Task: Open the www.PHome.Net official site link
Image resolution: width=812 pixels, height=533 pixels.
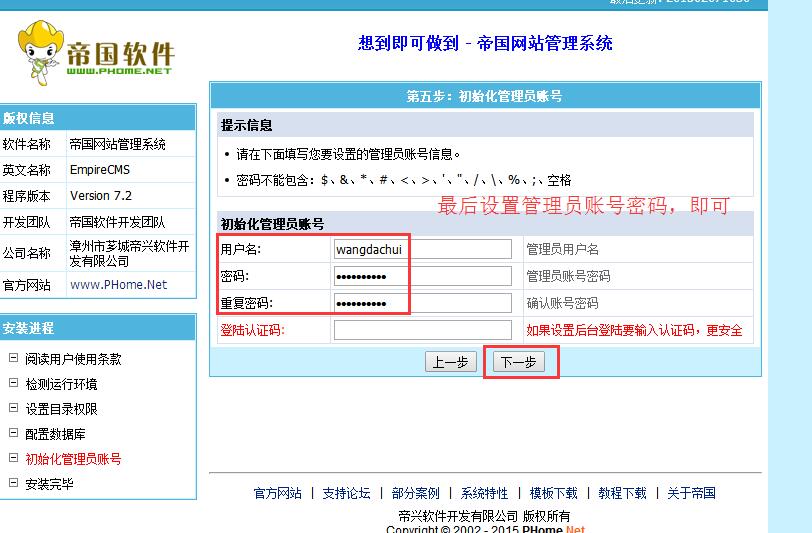Action: pos(119,285)
